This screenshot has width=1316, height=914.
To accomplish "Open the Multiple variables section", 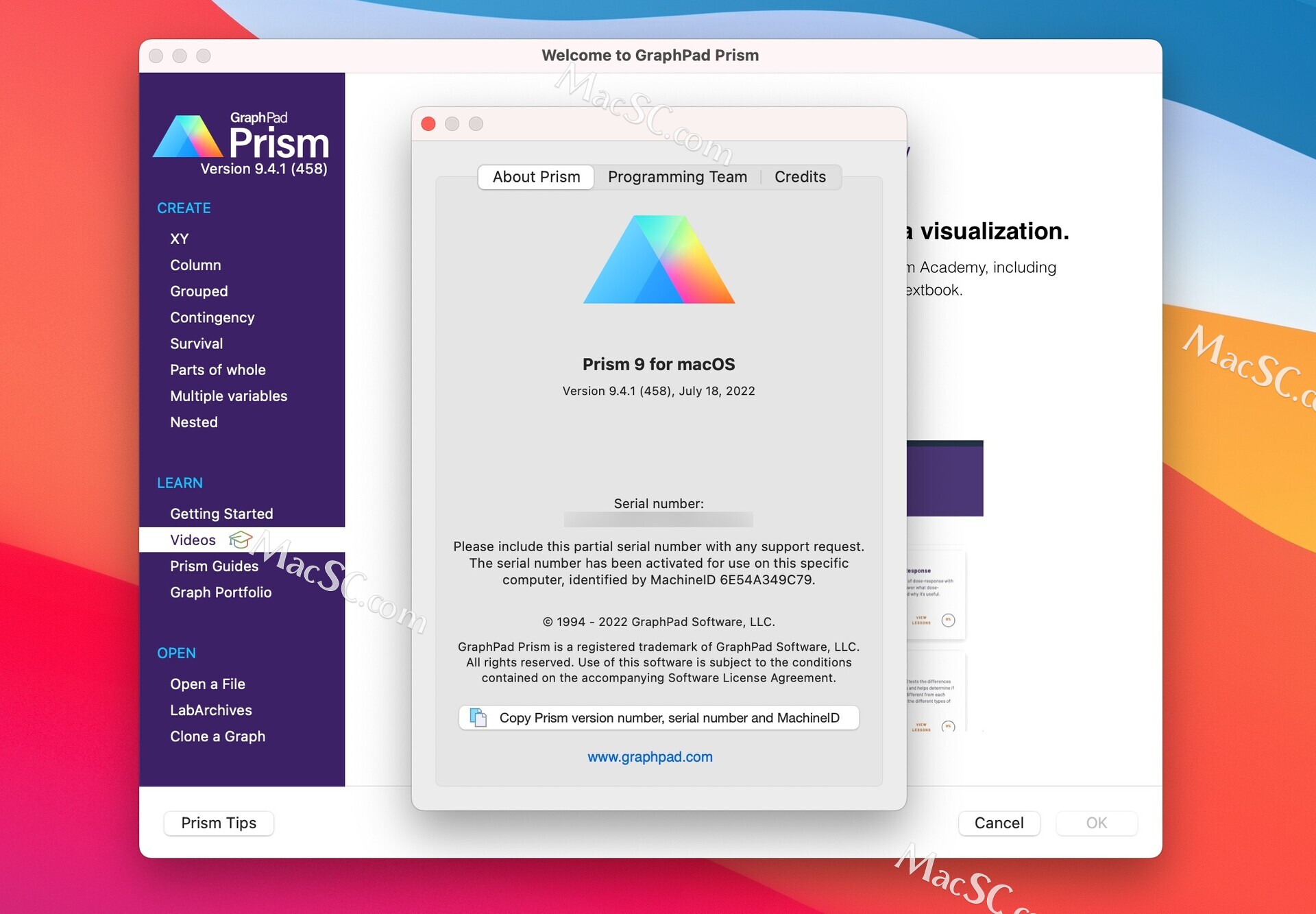I will (228, 396).
